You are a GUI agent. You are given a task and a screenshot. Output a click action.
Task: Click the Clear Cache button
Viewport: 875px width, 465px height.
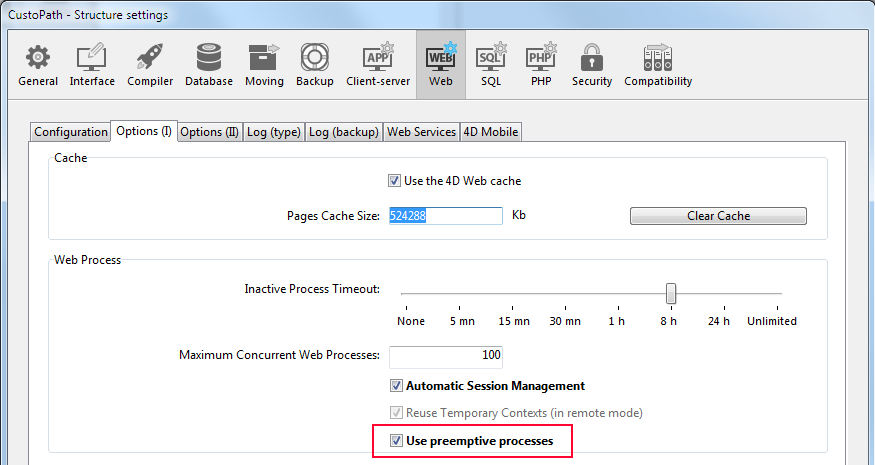[x=718, y=216]
